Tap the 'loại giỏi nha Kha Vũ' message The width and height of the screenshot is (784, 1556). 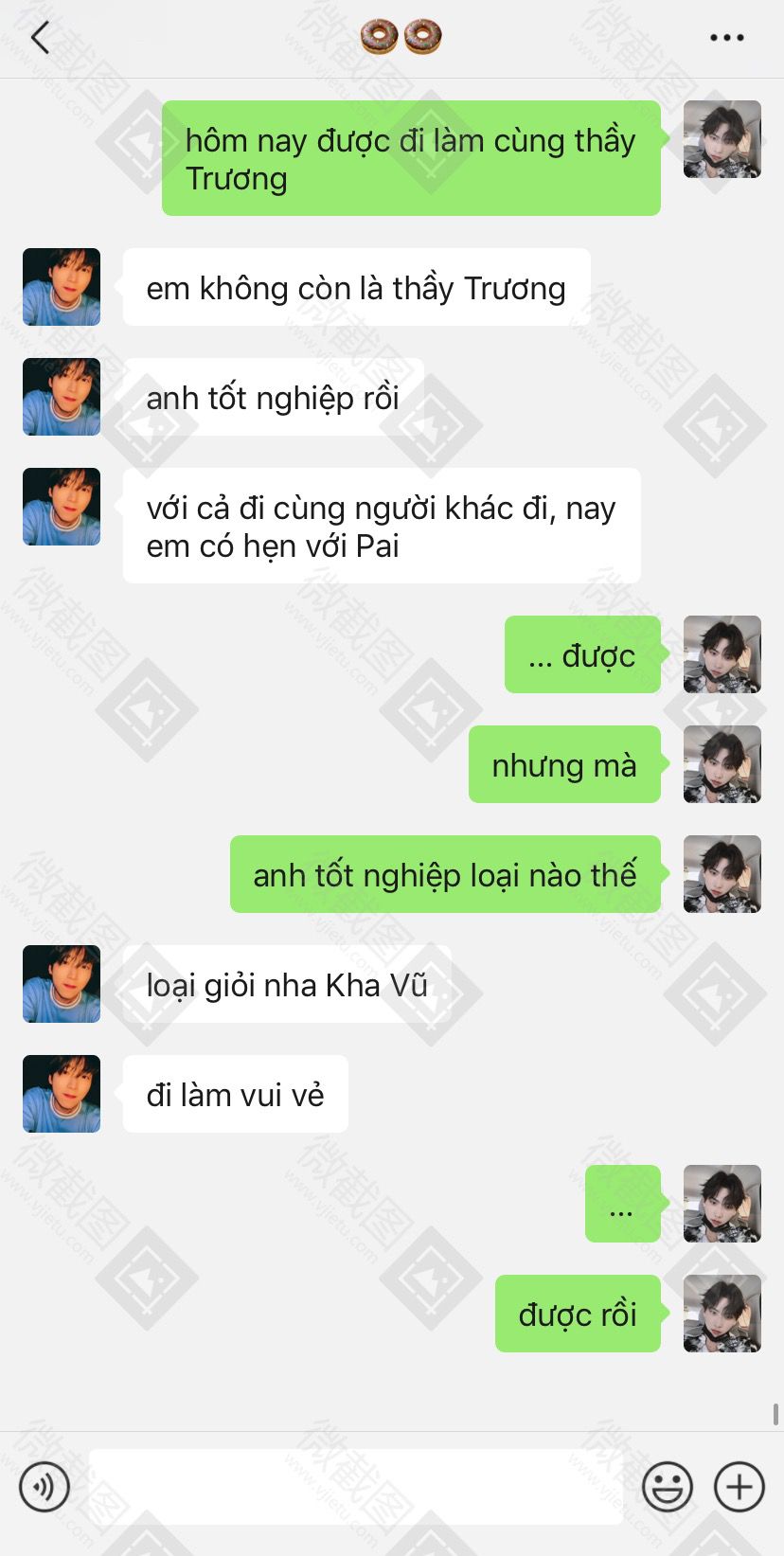pyautogui.click(x=287, y=984)
